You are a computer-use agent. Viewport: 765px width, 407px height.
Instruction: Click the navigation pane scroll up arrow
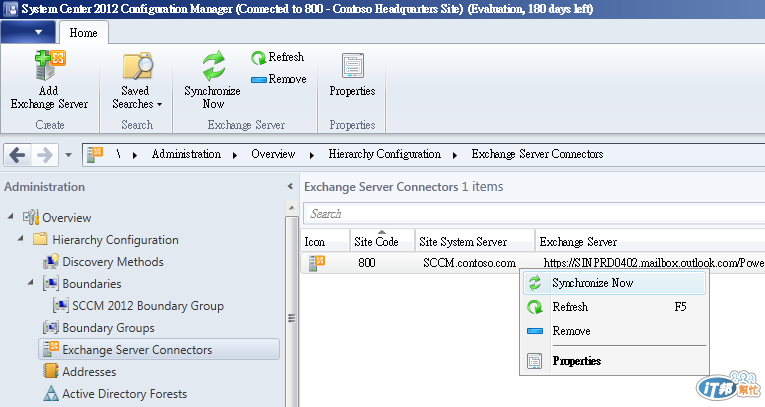(291, 208)
